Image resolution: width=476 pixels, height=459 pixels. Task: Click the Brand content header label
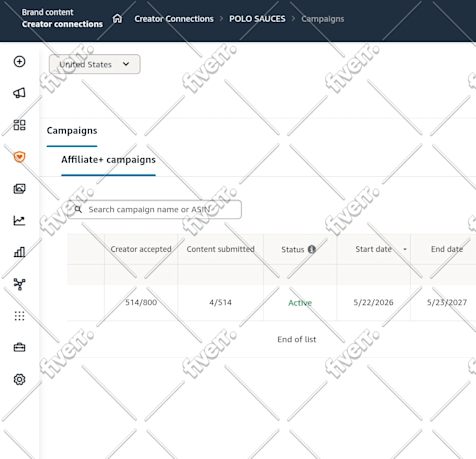[x=48, y=12]
